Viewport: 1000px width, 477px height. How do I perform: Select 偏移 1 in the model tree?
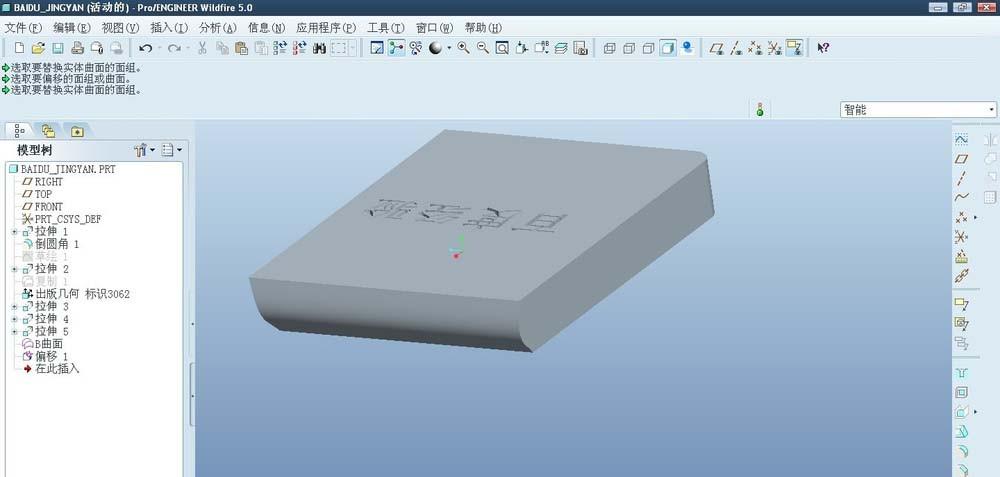[x=51, y=356]
